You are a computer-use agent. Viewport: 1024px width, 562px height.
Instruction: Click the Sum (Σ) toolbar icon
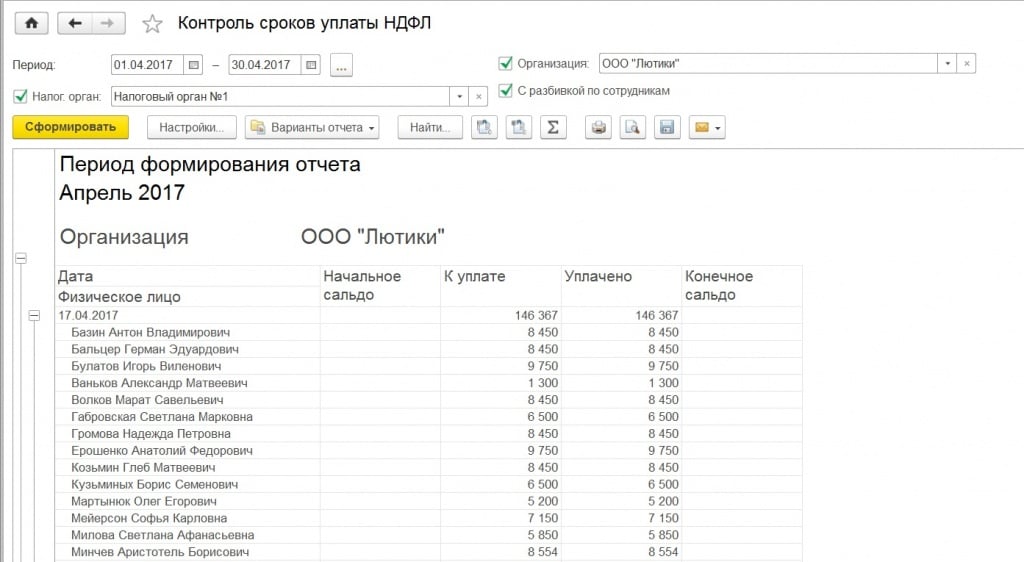553,127
